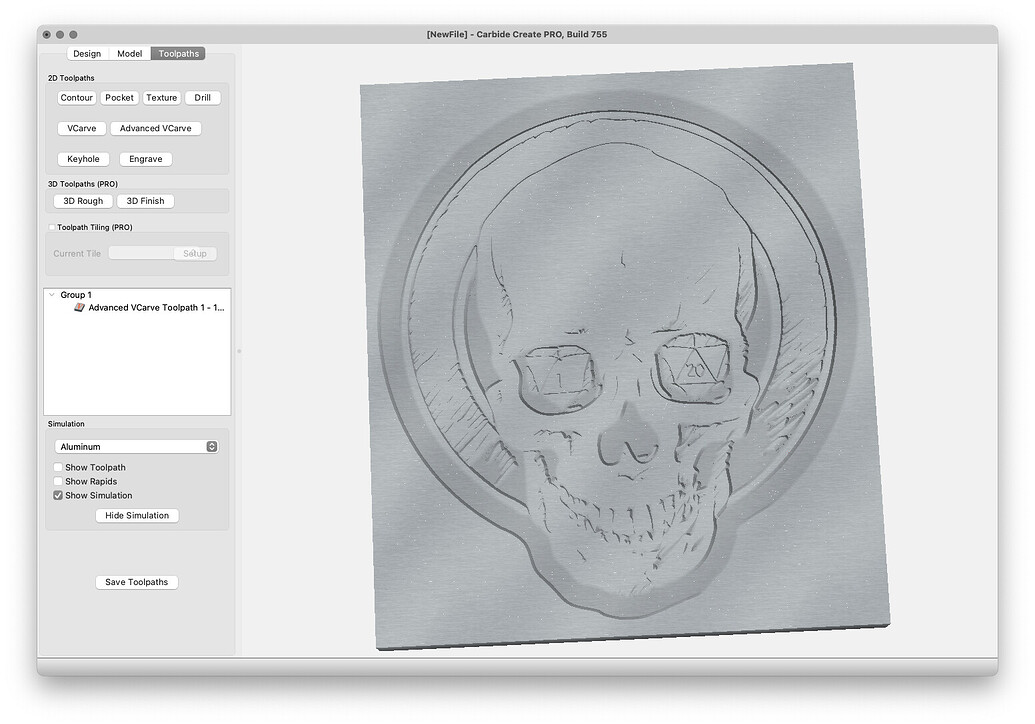Click the Advanced VCarve toolpath icon in list
The width and height of the screenshot is (1035, 724).
(79, 308)
